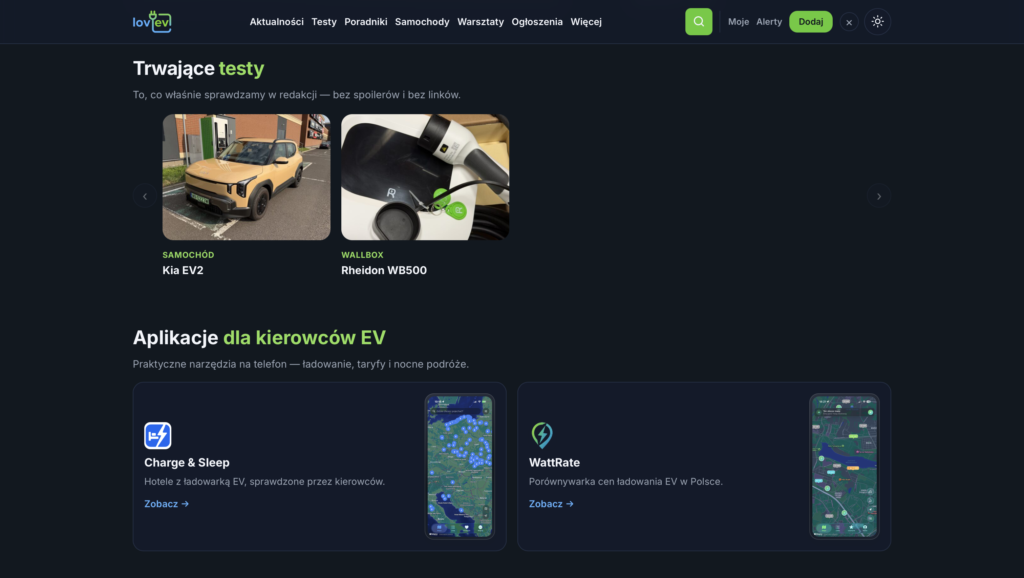The image size is (1024, 578).
Task: Click the WALLBOX category label
Action: pyautogui.click(x=362, y=255)
